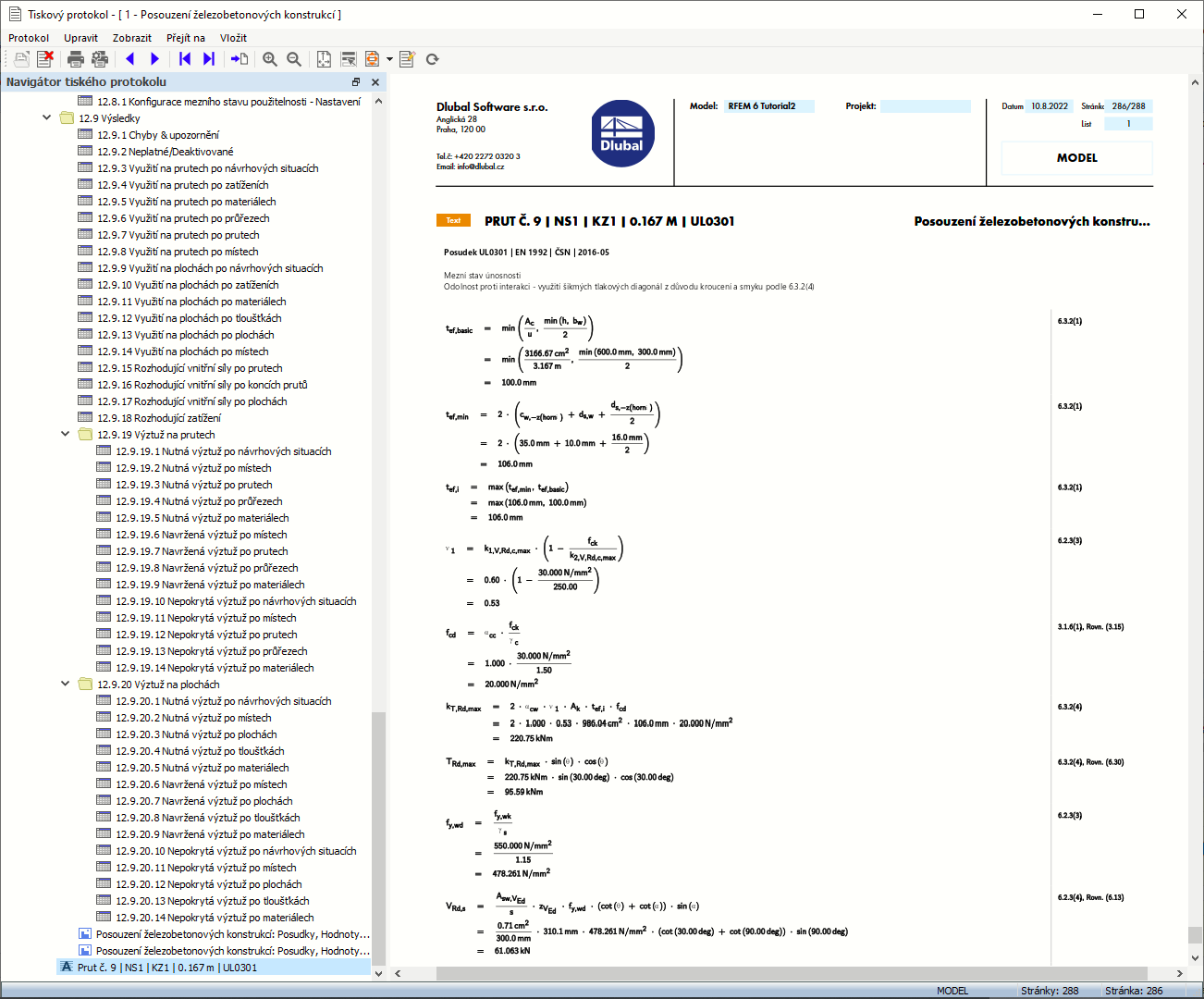
Task: Collapse the 12.9.19 Výztuž na prutech node
Action: [x=66, y=435]
